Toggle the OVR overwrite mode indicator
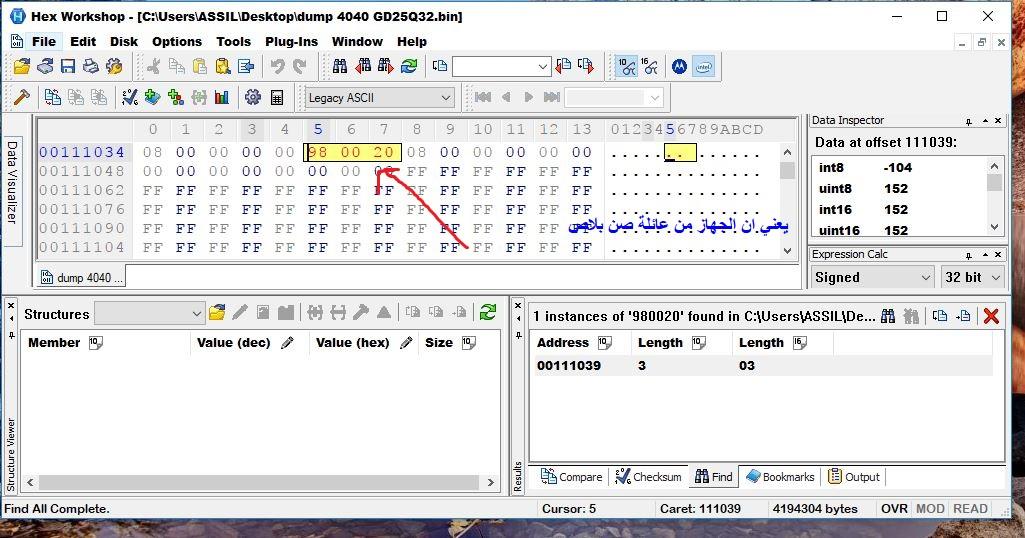Screen dimensions: 1025x538 click(x=894, y=509)
